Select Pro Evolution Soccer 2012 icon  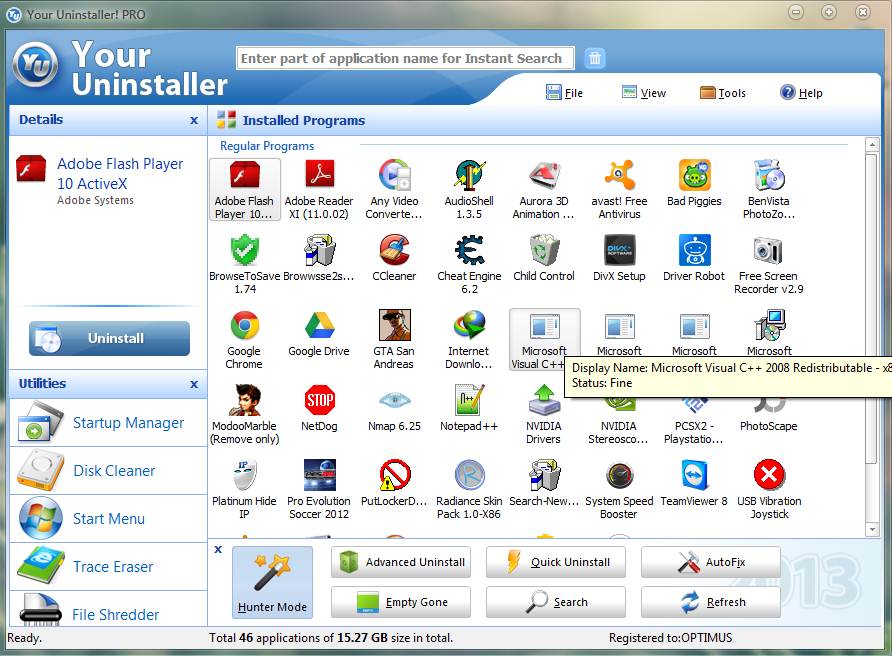[x=320, y=475]
